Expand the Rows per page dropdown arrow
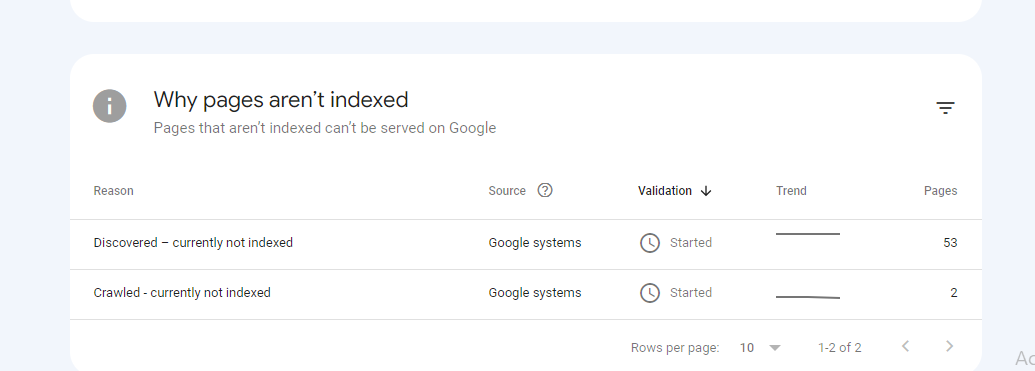Viewport: 1035px width, 371px height. (775, 348)
